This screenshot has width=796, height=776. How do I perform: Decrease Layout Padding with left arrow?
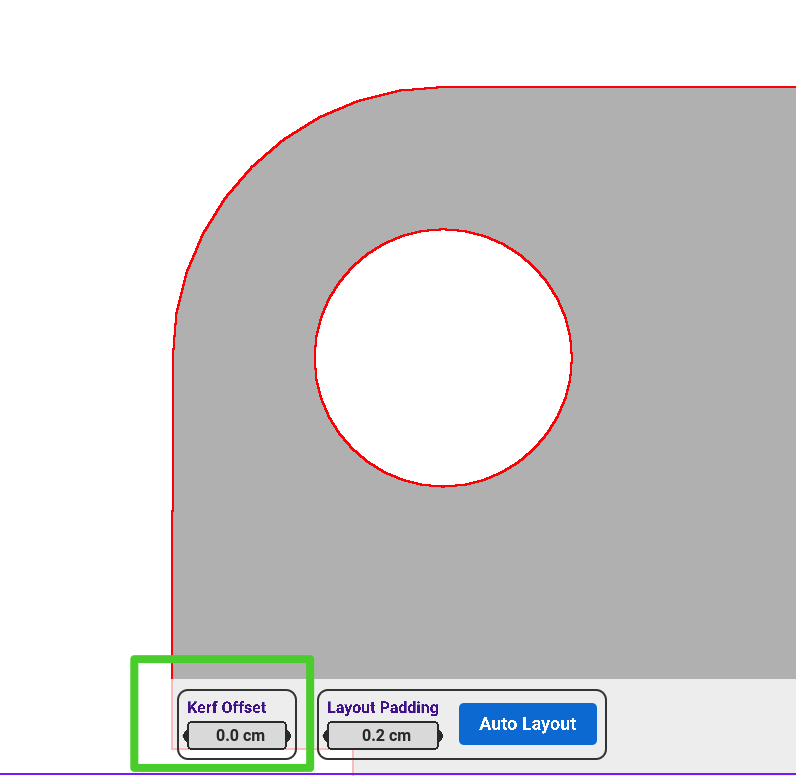325,736
